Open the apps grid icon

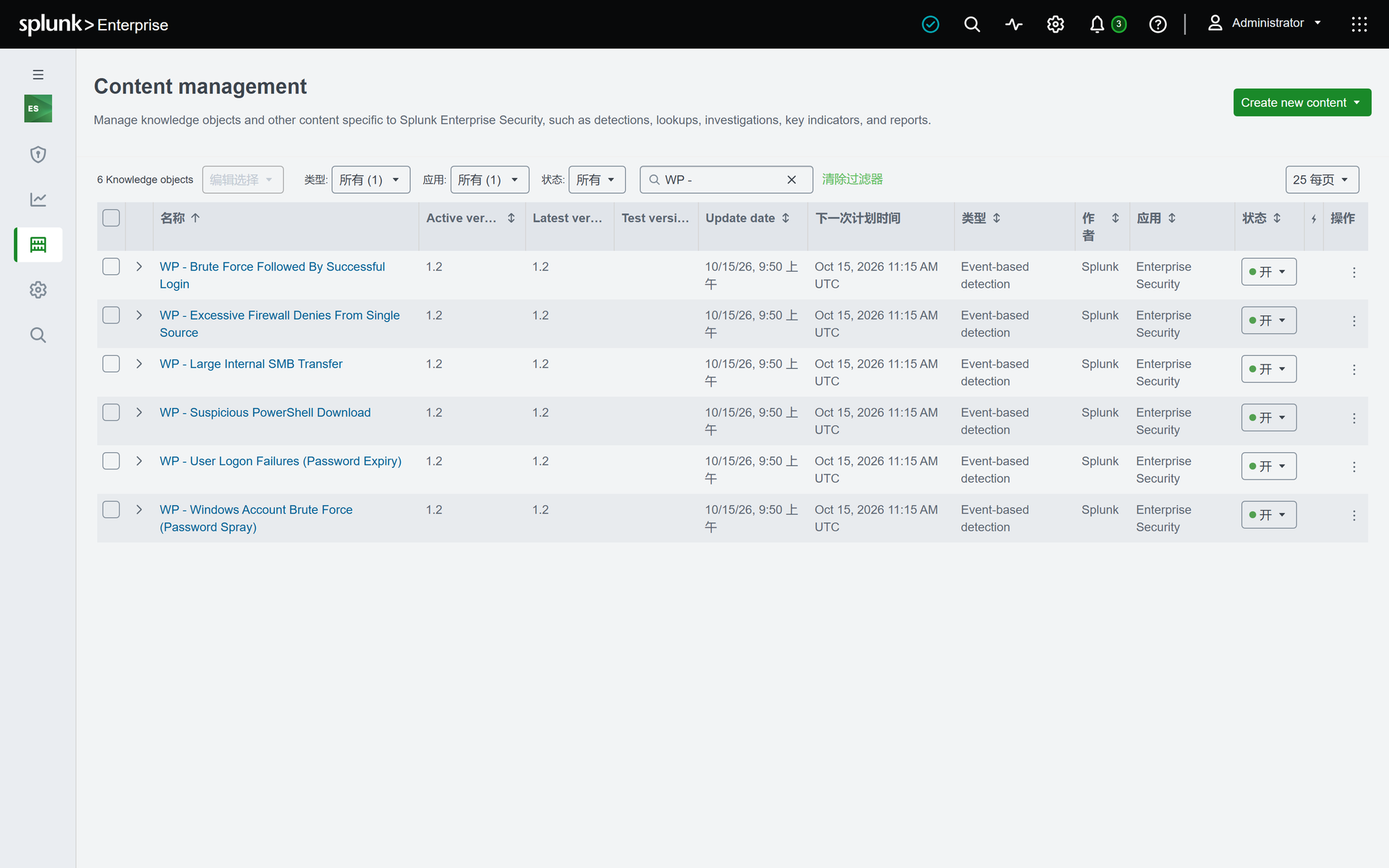1359,25
